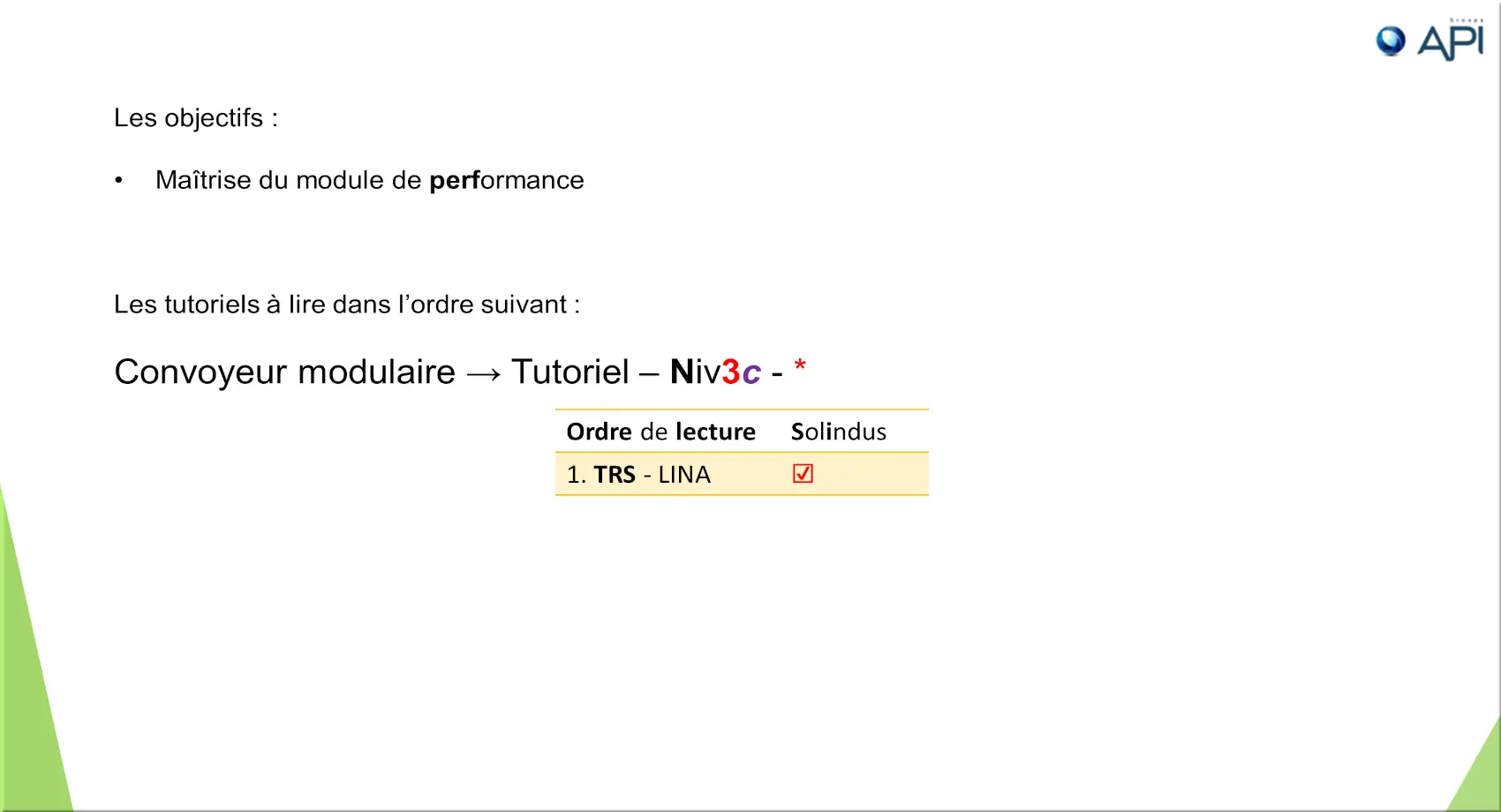Open the 1. TRS - LINA tutorial entry
The width and height of the screenshot is (1501, 812).
click(x=638, y=475)
